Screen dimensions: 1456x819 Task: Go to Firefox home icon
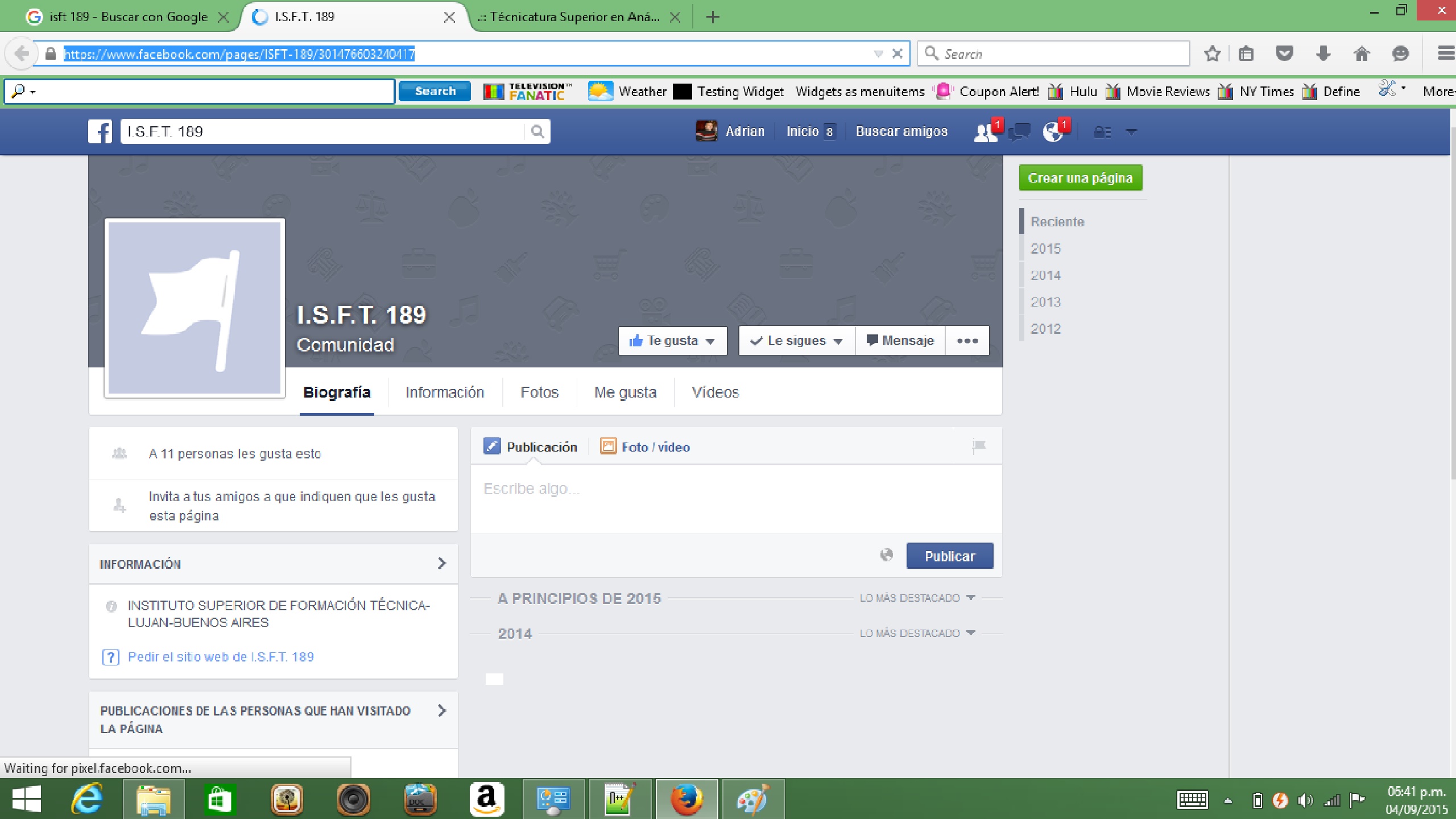1362,54
